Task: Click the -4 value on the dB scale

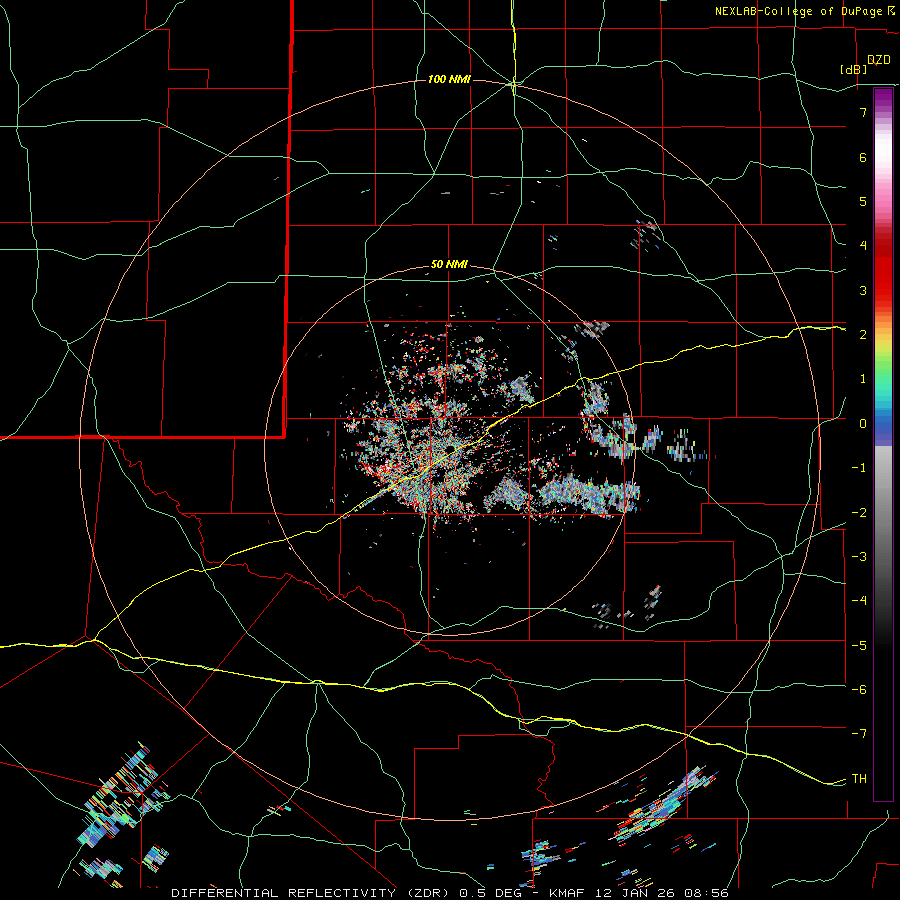Action: click(859, 601)
